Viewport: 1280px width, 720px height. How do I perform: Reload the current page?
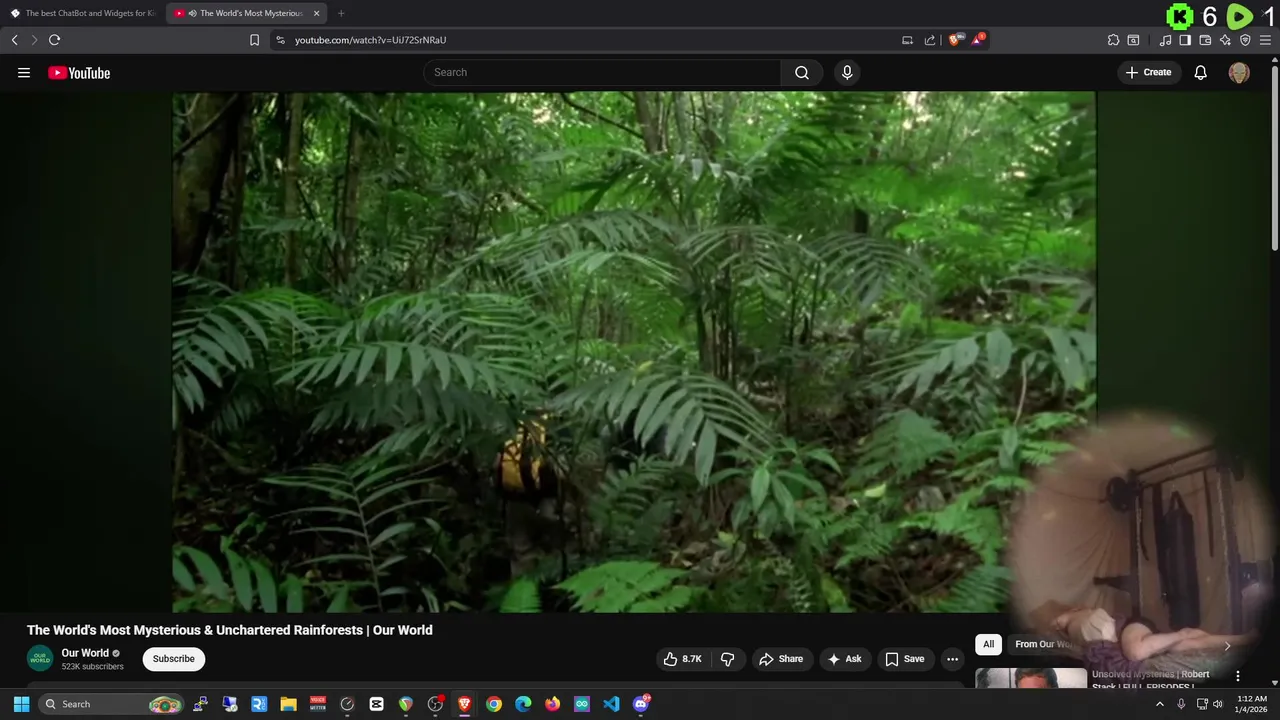(x=54, y=40)
